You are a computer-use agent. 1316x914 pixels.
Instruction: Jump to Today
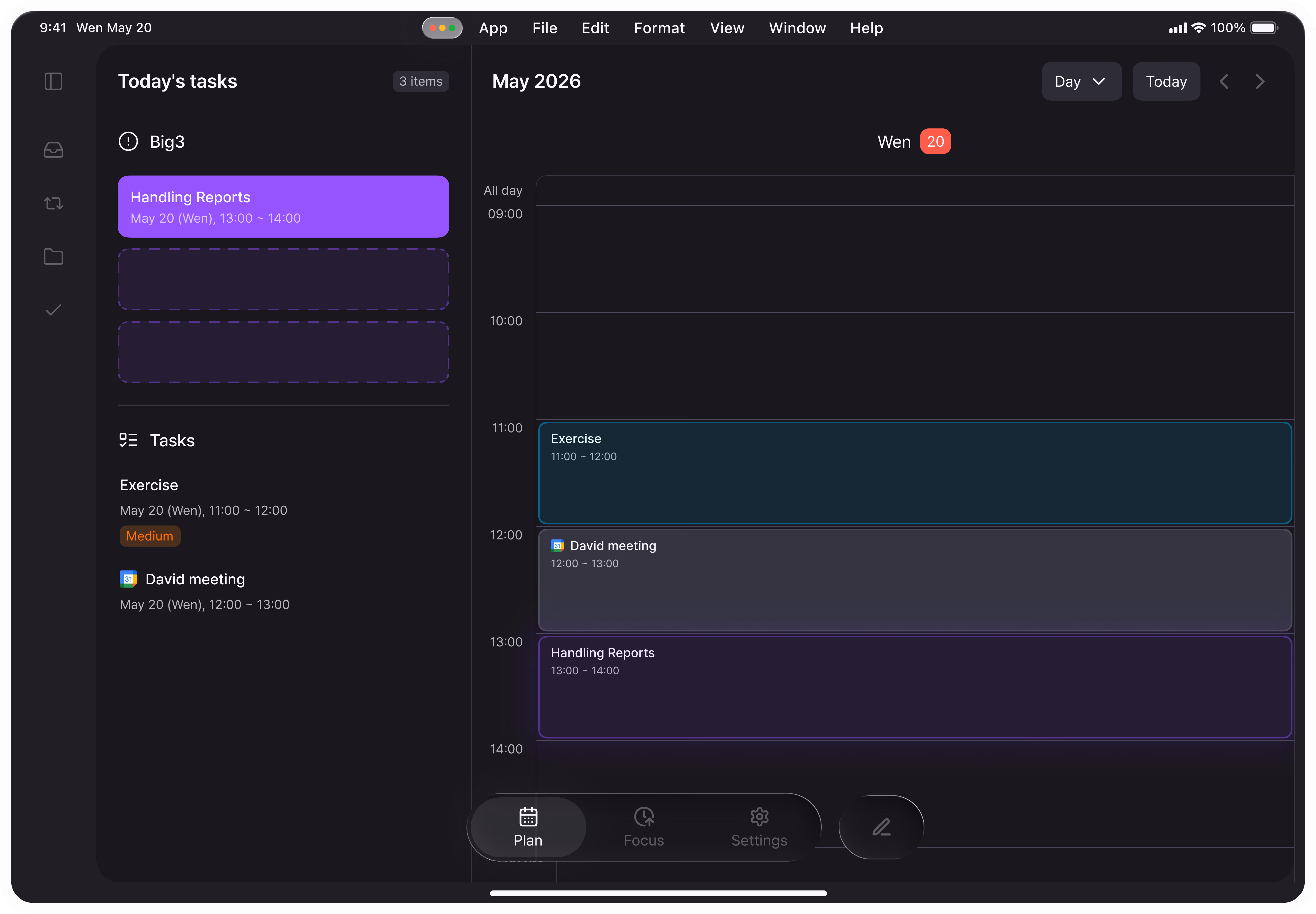1166,81
